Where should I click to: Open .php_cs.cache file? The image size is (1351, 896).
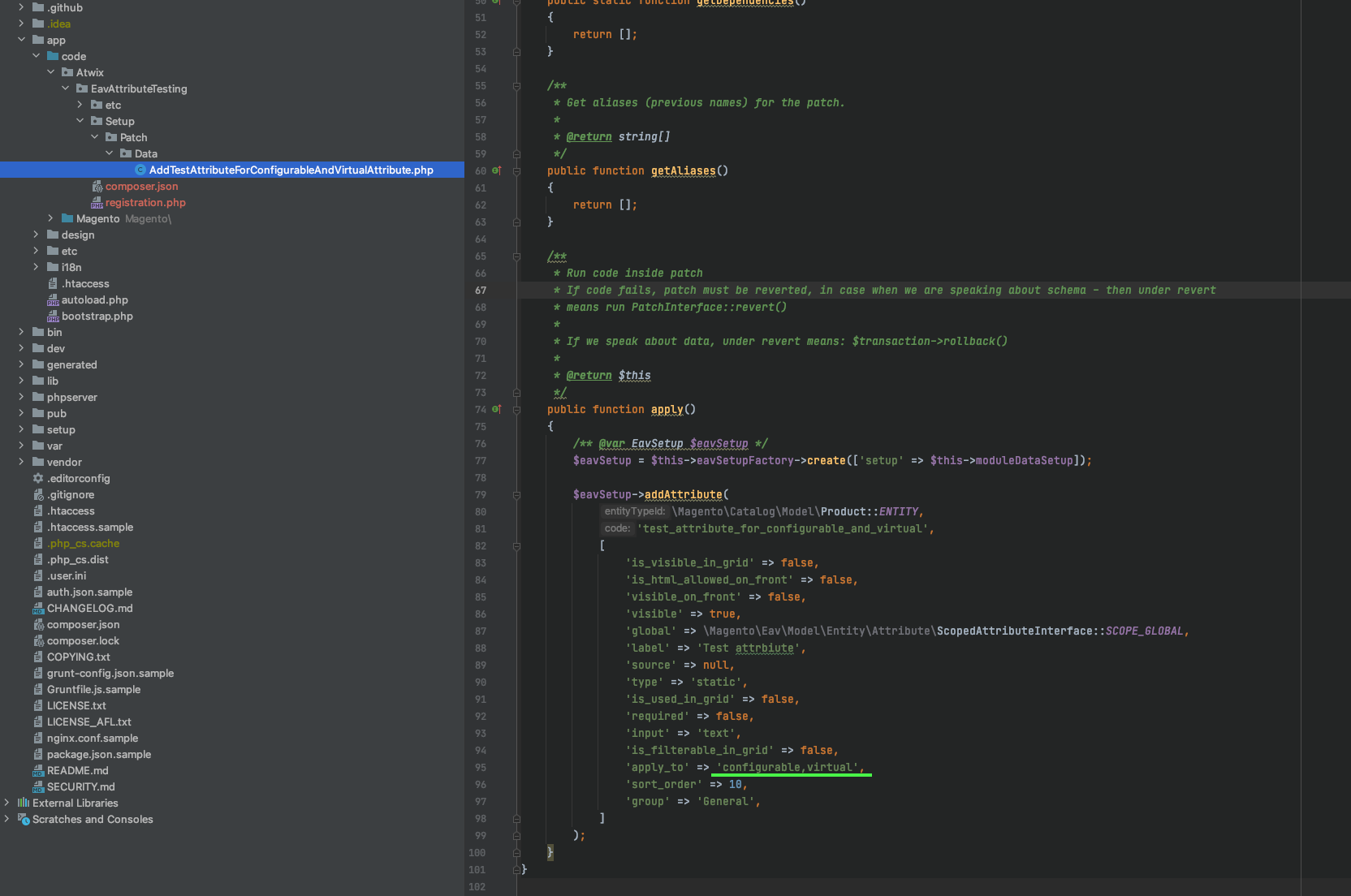pos(83,543)
